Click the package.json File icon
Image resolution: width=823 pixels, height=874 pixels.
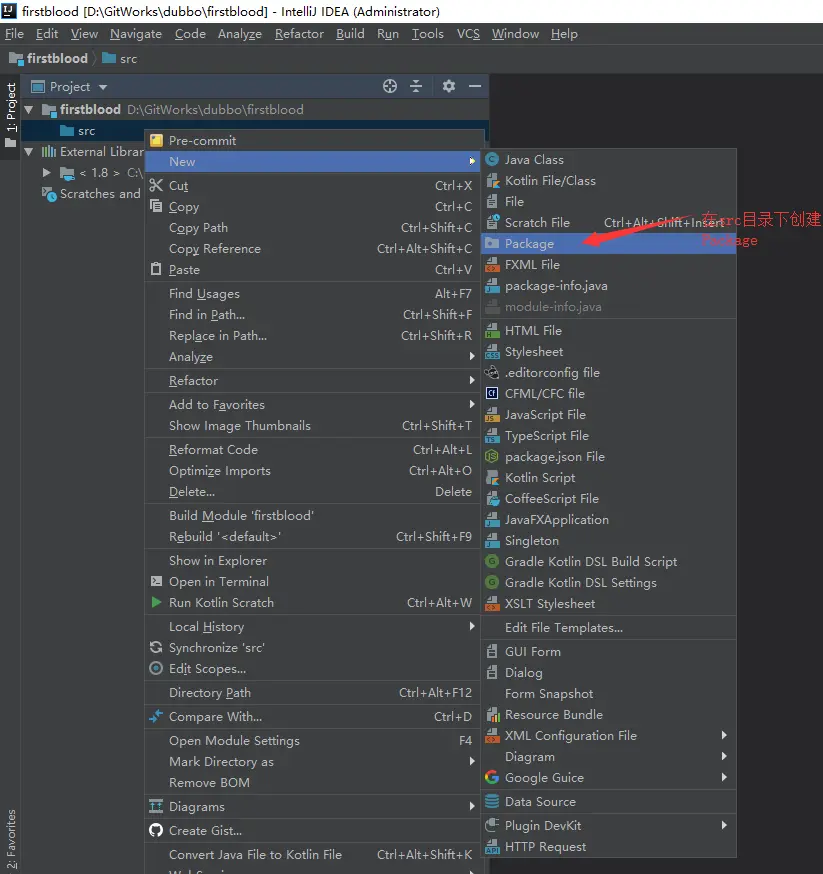point(492,457)
